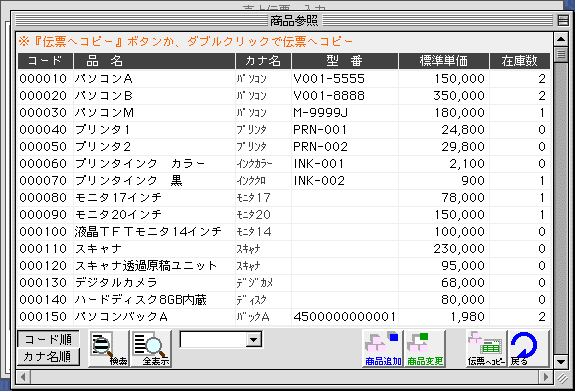Click the window resize grip icon
575x391 pixels.
point(561,377)
